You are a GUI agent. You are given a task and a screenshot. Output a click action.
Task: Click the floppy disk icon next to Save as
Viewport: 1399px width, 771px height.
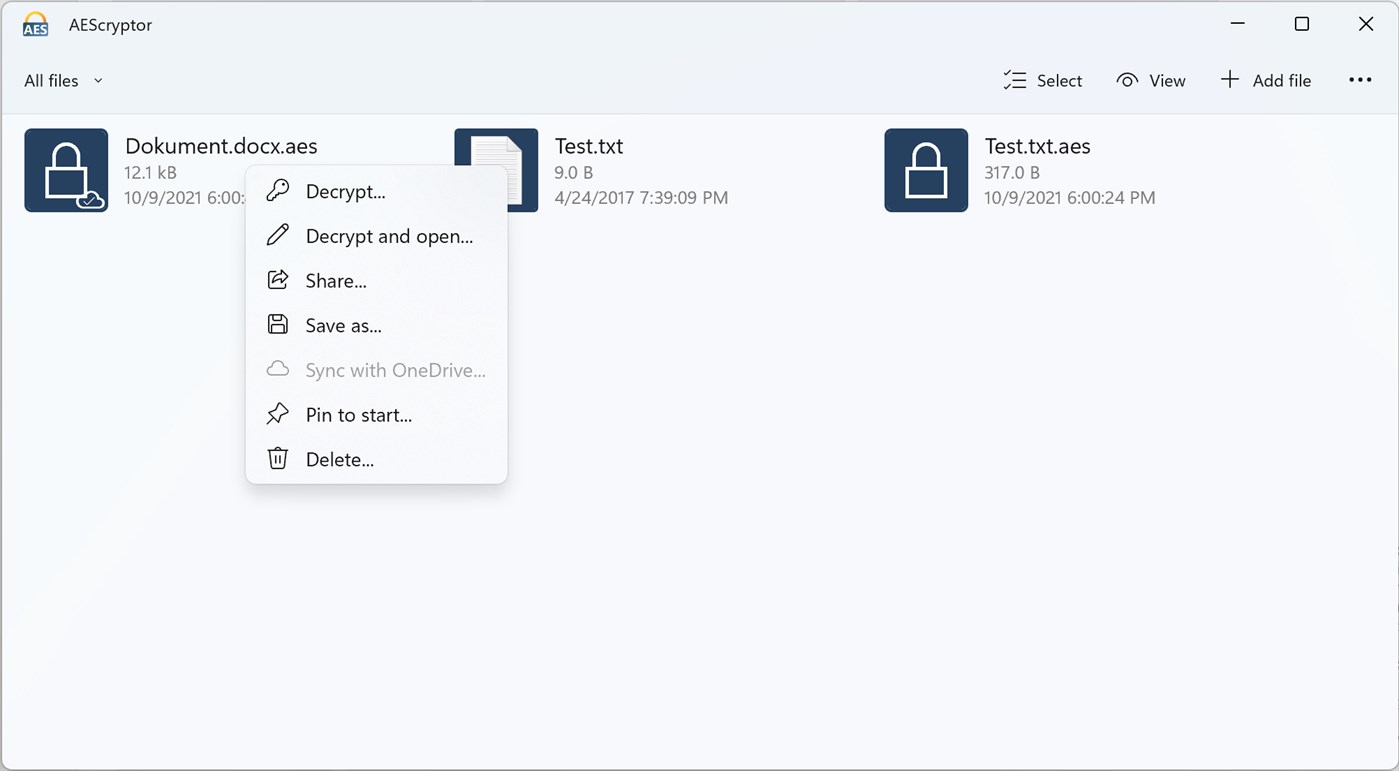point(277,324)
